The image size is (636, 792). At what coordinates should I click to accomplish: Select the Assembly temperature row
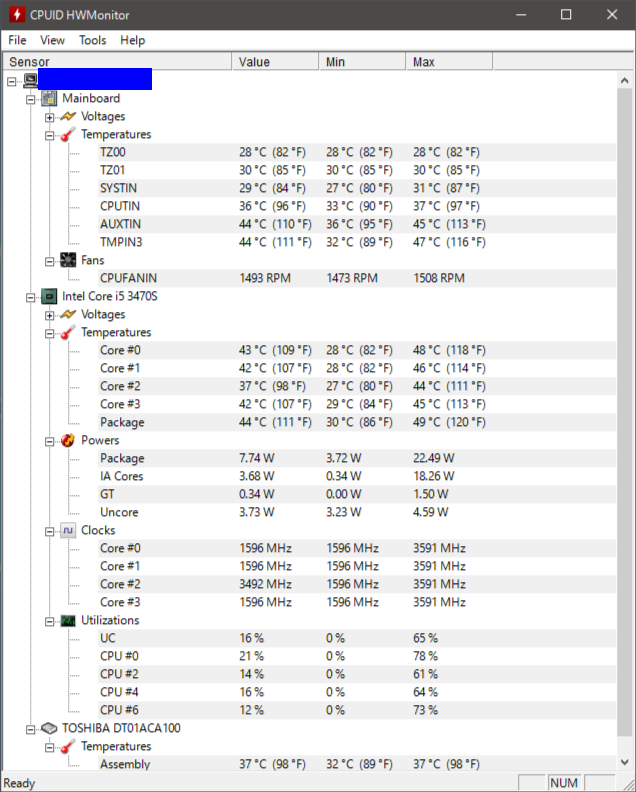357,764
